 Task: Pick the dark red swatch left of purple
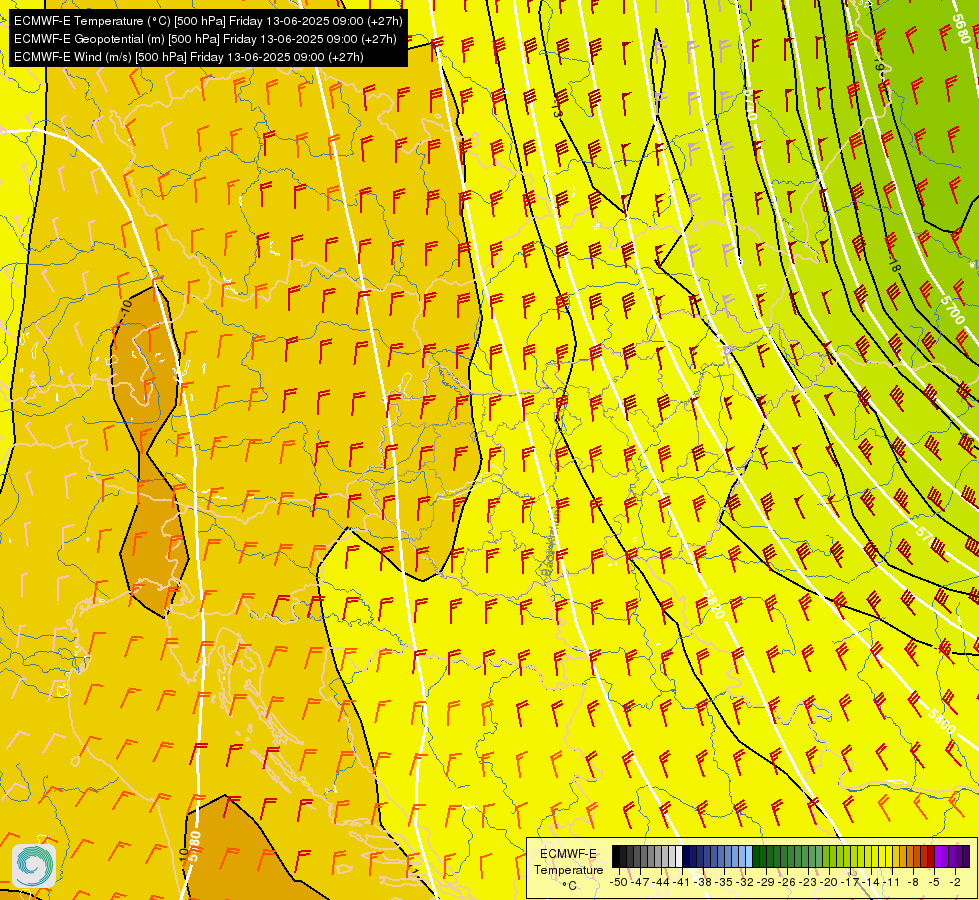point(931,856)
